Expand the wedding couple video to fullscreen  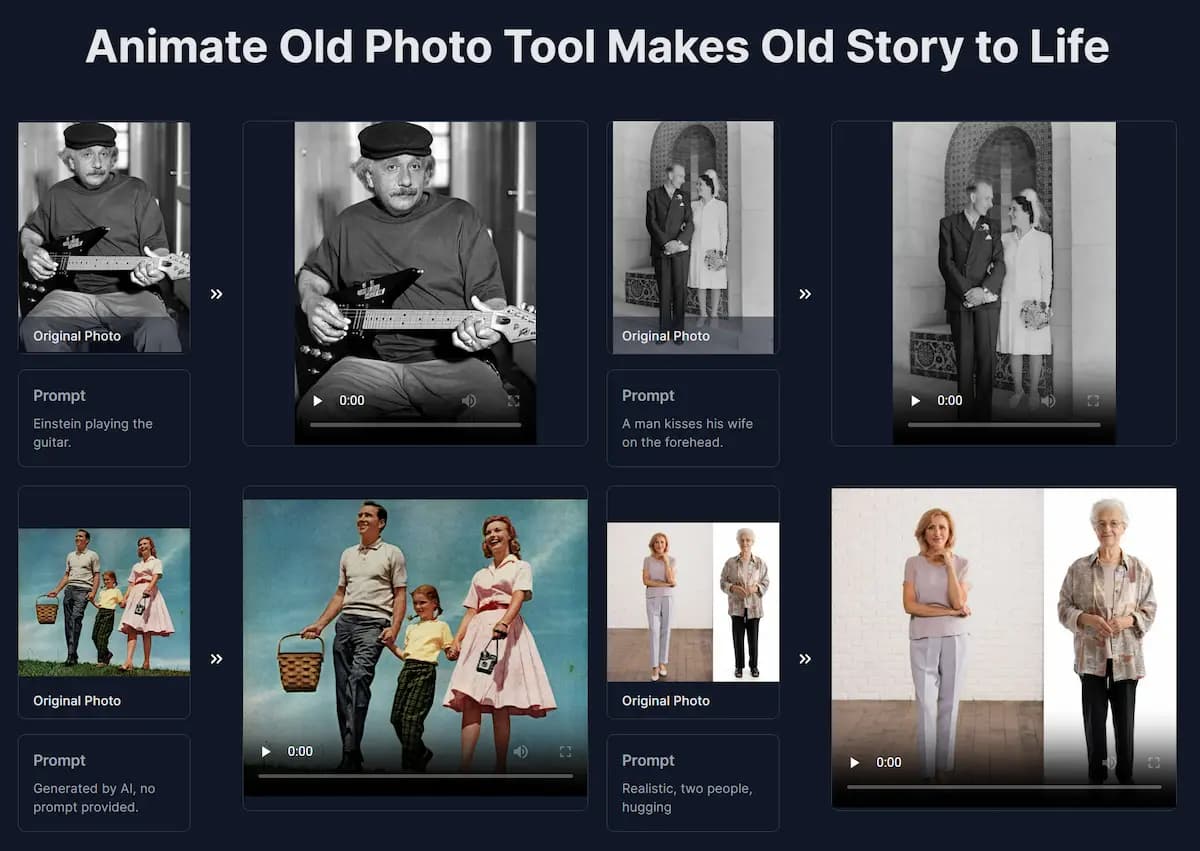pos(1093,399)
